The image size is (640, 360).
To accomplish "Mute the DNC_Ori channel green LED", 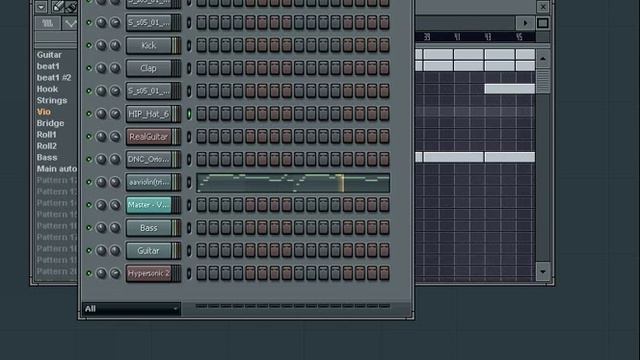I will (89, 160).
